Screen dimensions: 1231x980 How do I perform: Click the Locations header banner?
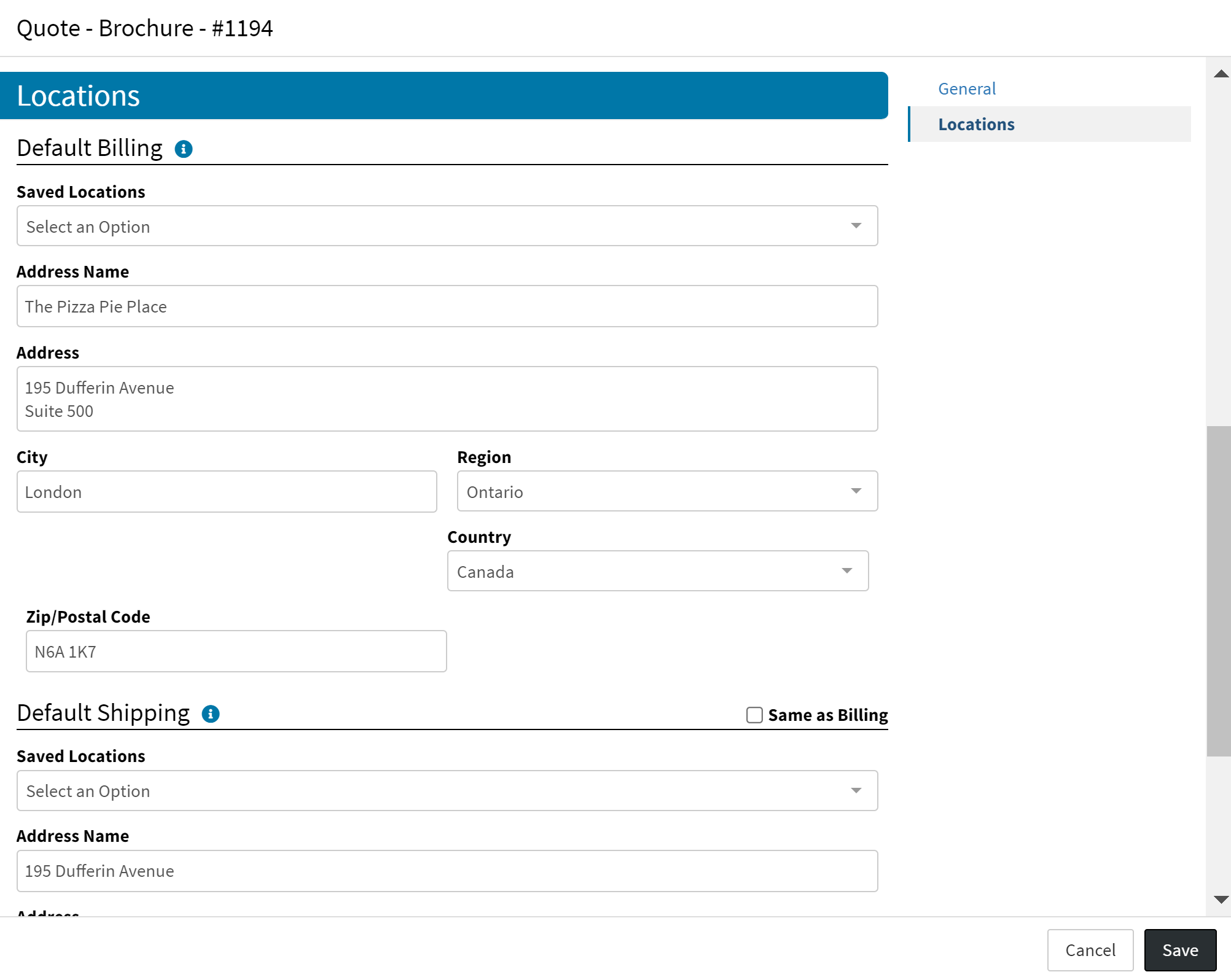(443, 96)
